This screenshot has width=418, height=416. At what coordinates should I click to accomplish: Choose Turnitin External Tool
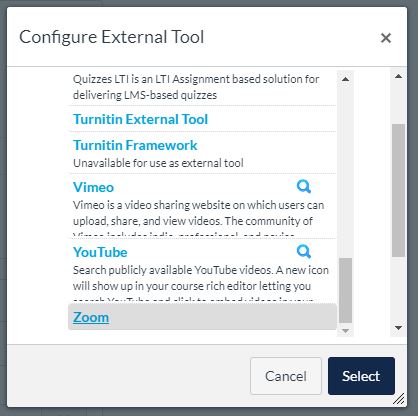(x=140, y=119)
